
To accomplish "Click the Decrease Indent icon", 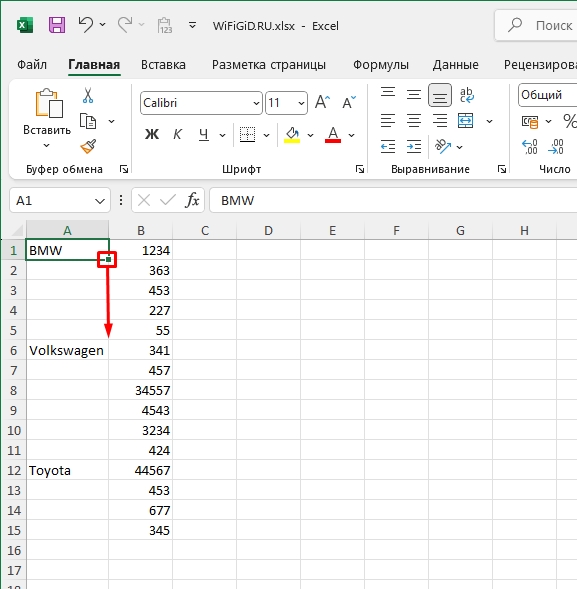I will [x=388, y=146].
